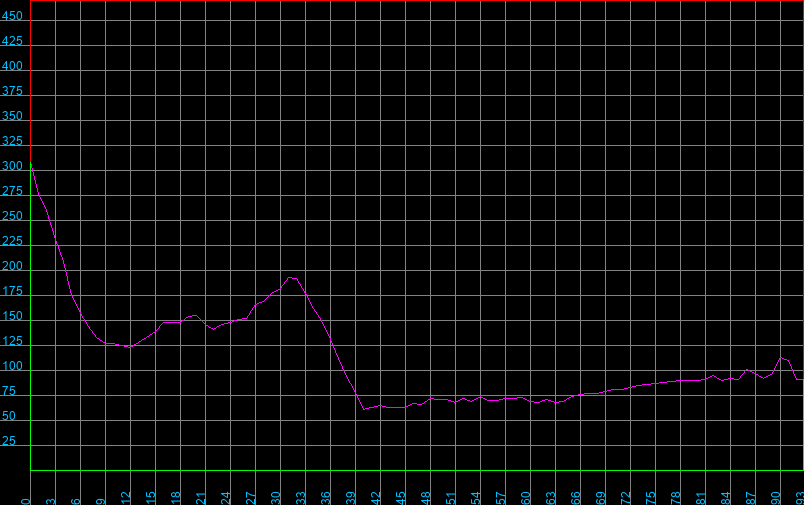804x505 pixels.
Task: Select the 225 vertical axis label
Action: click(12, 241)
